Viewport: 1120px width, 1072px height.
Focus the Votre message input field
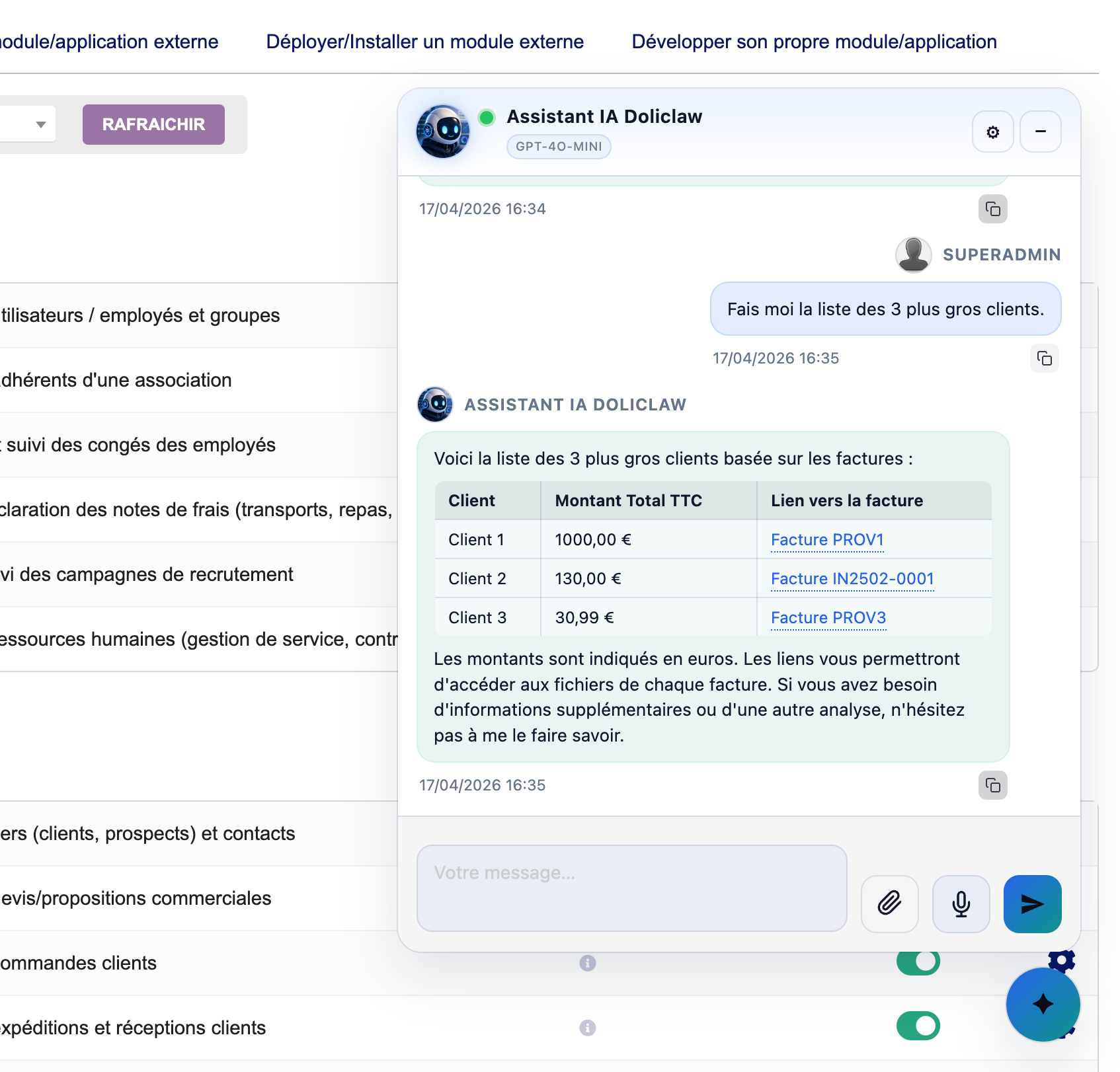[x=631, y=888]
